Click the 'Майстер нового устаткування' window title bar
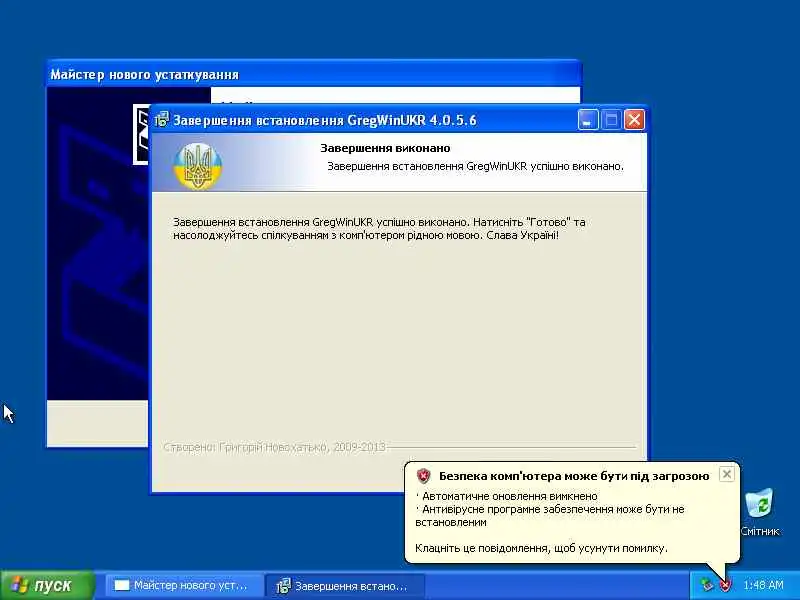Screen dimensions: 800x600 (x=314, y=74)
